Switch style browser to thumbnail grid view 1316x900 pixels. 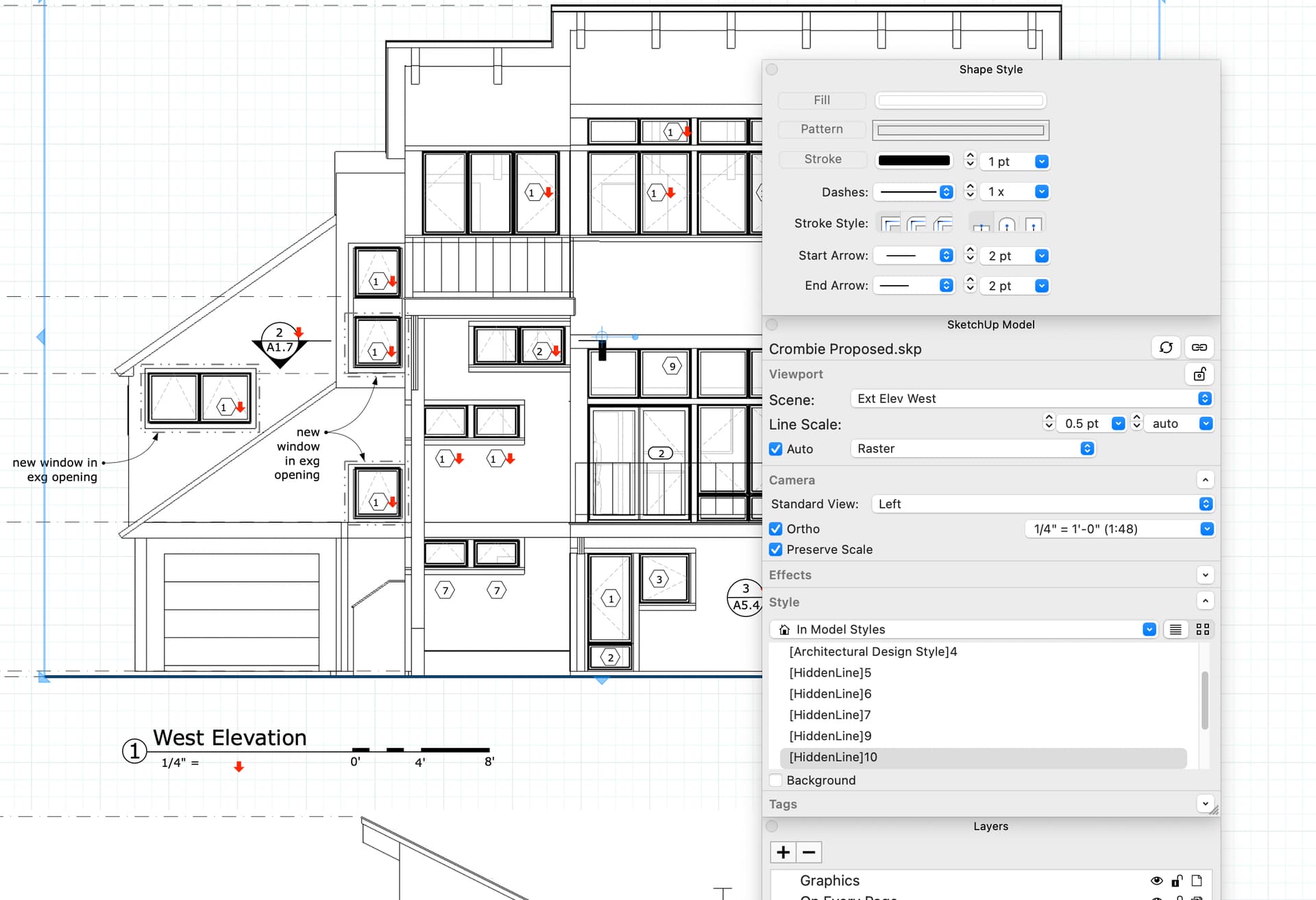click(1202, 629)
